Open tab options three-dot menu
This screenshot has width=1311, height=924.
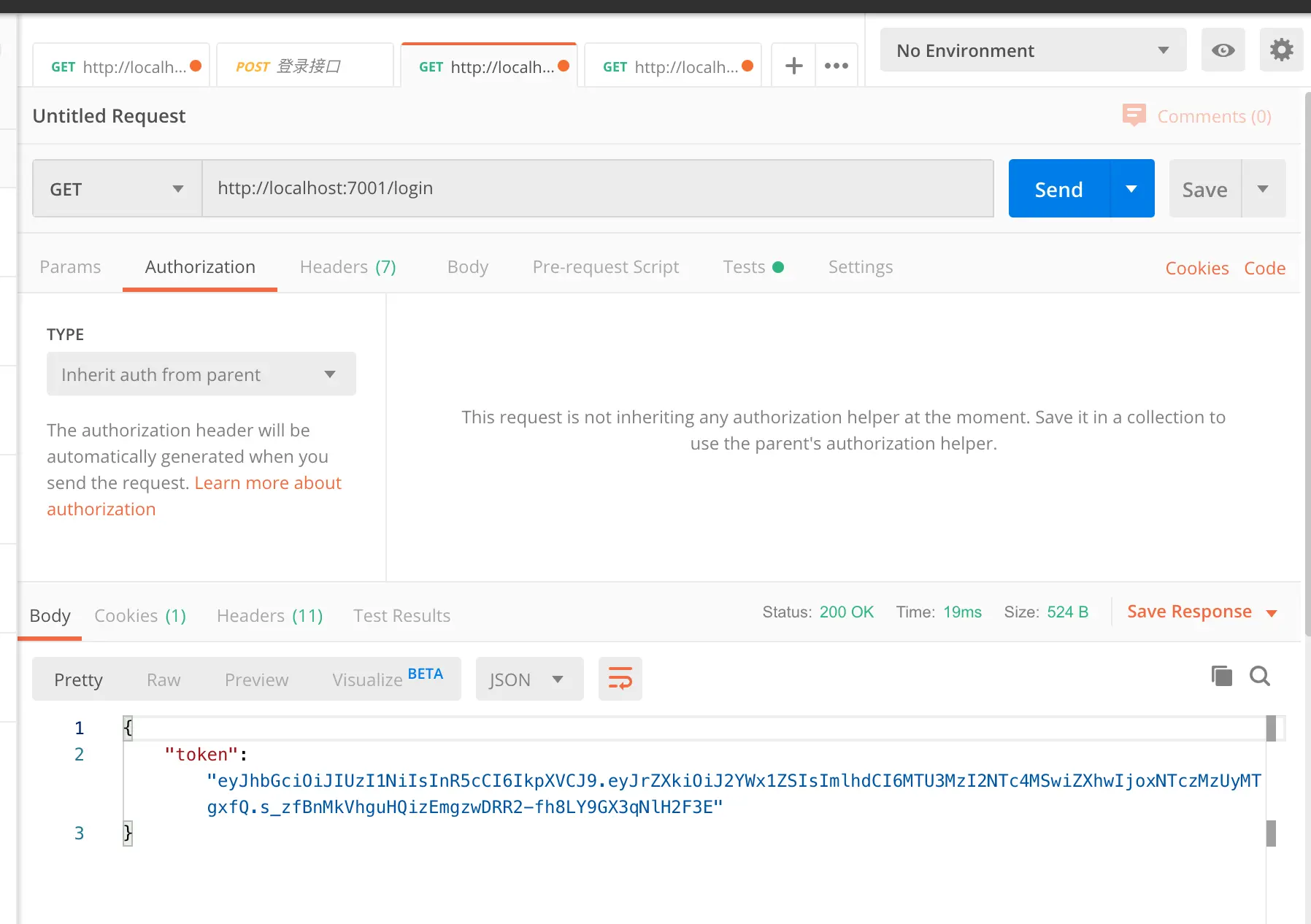coord(837,66)
